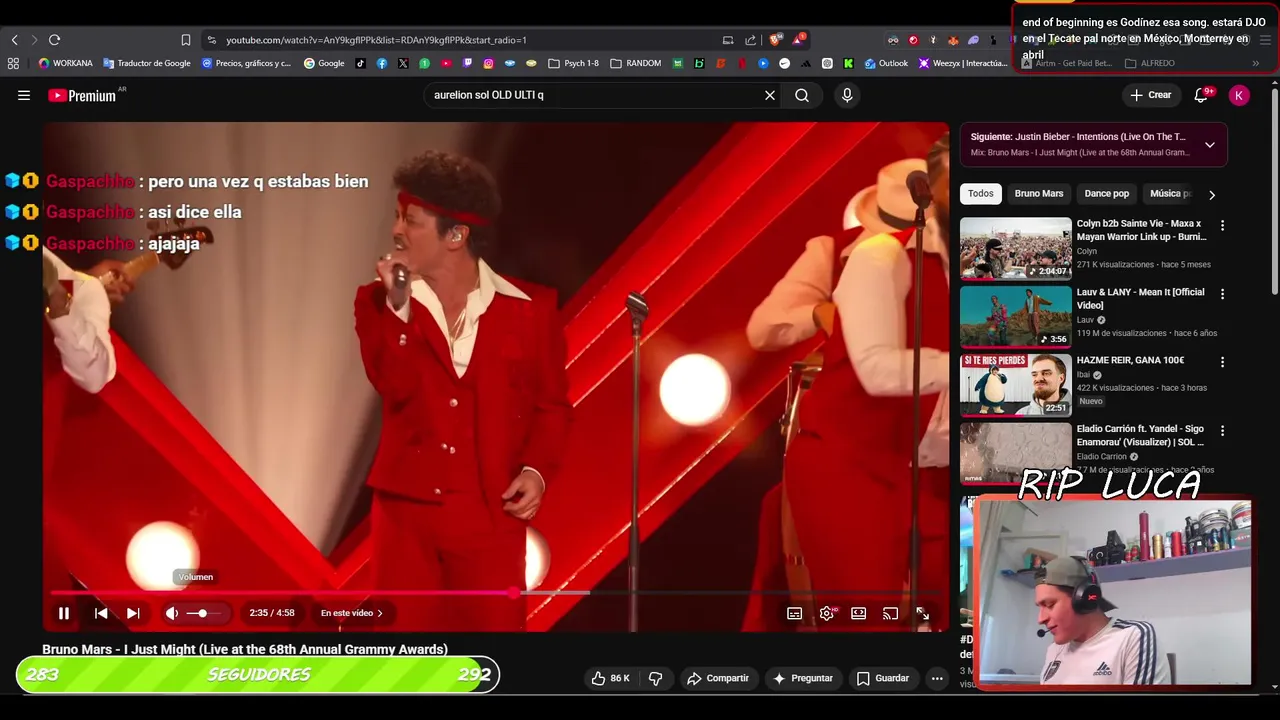
Task: Open Weezyx bookmark
Action: pos(963,63)
